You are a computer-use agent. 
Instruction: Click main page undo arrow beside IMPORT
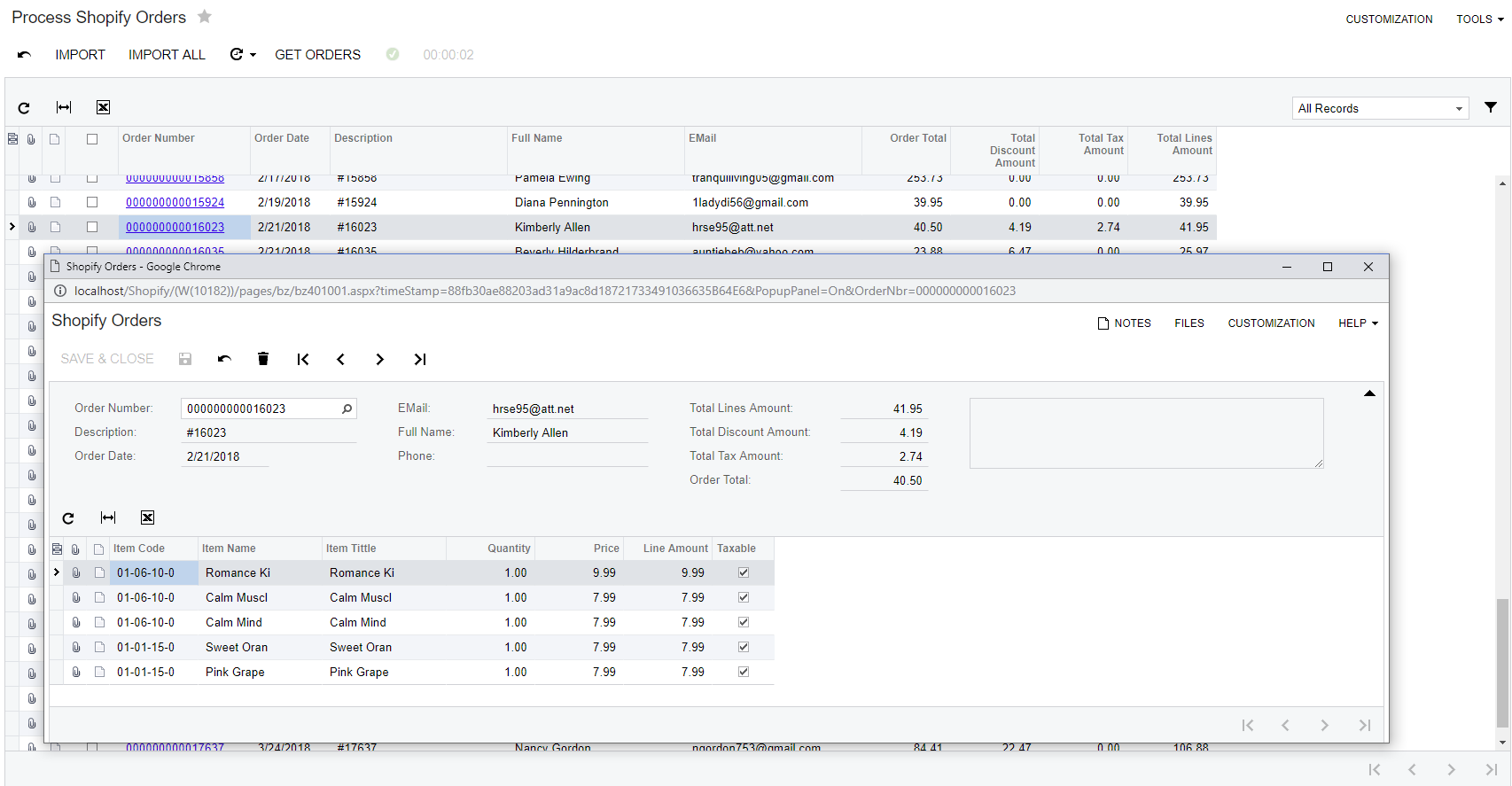pyautogui.click(x=24, y=55)
